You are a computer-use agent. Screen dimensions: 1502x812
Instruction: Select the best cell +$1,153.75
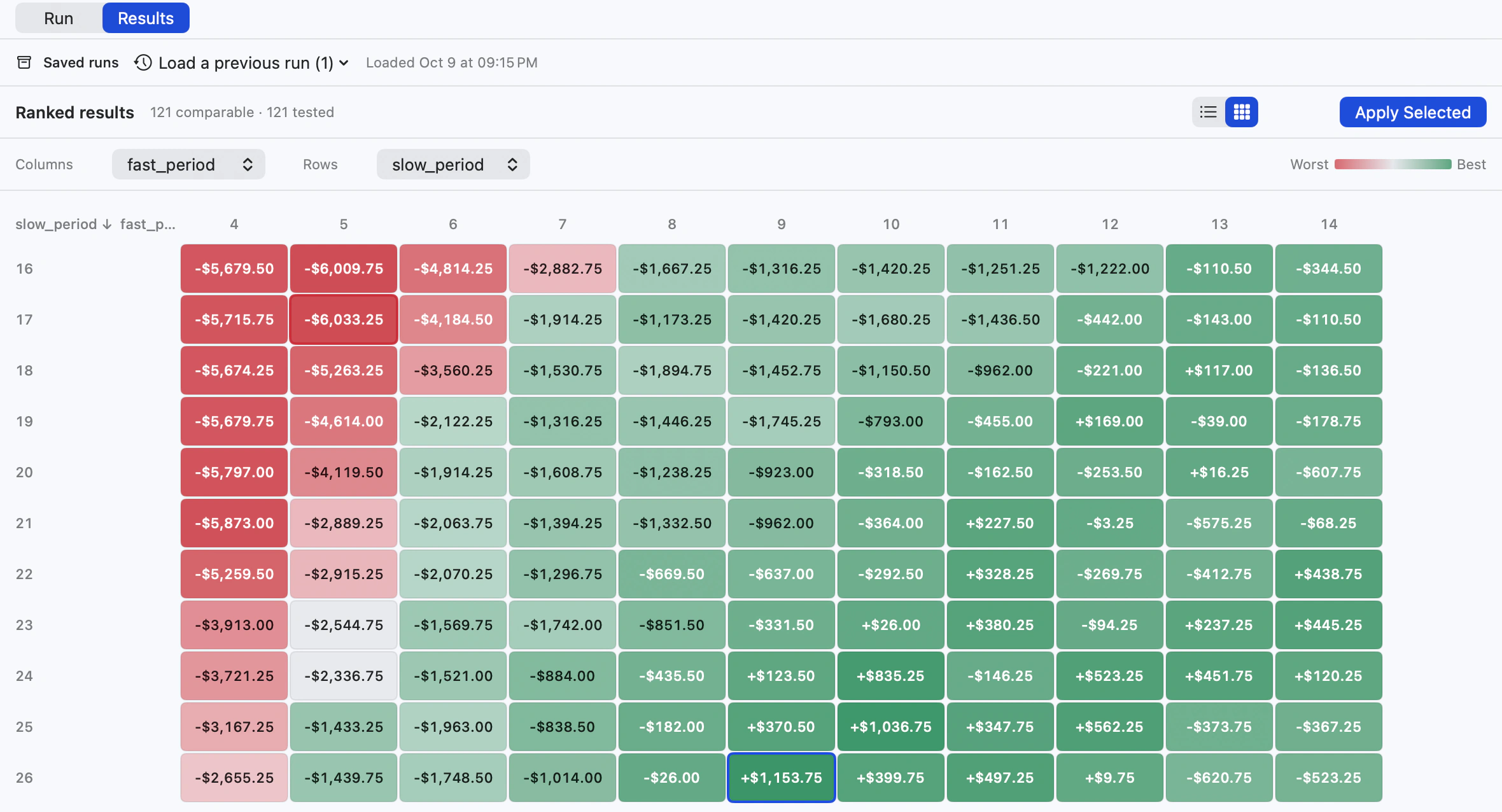[782, 778]
